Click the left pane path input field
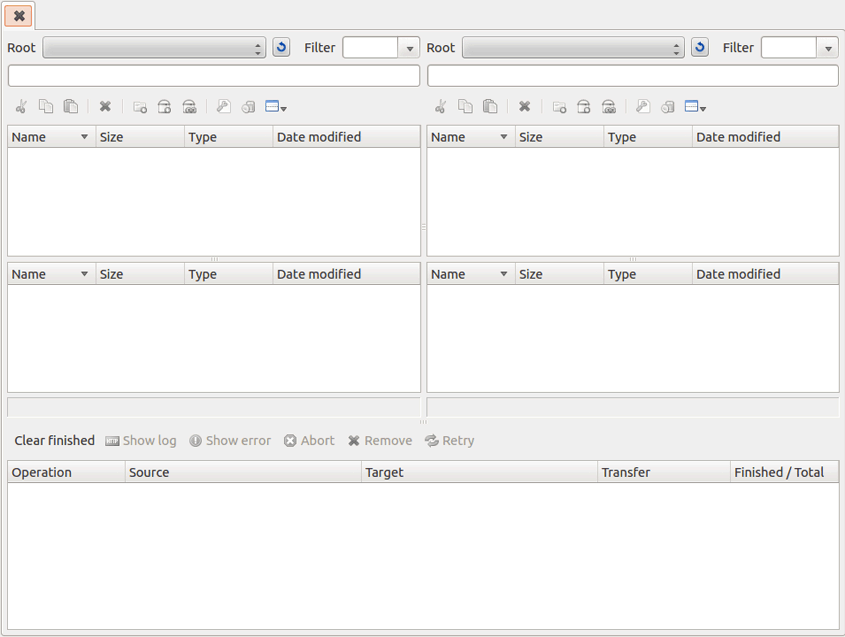 click(x=214, y=76)
